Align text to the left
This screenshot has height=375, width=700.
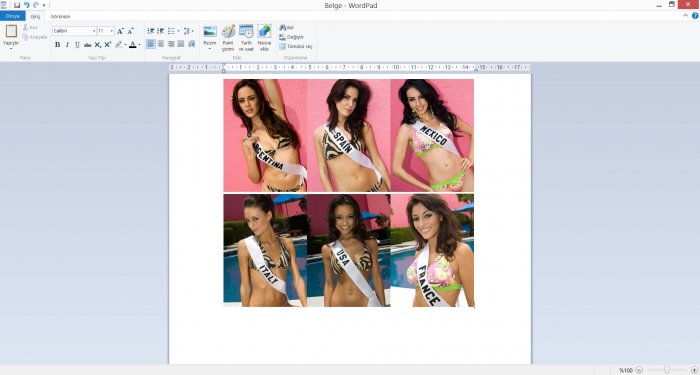151,44
